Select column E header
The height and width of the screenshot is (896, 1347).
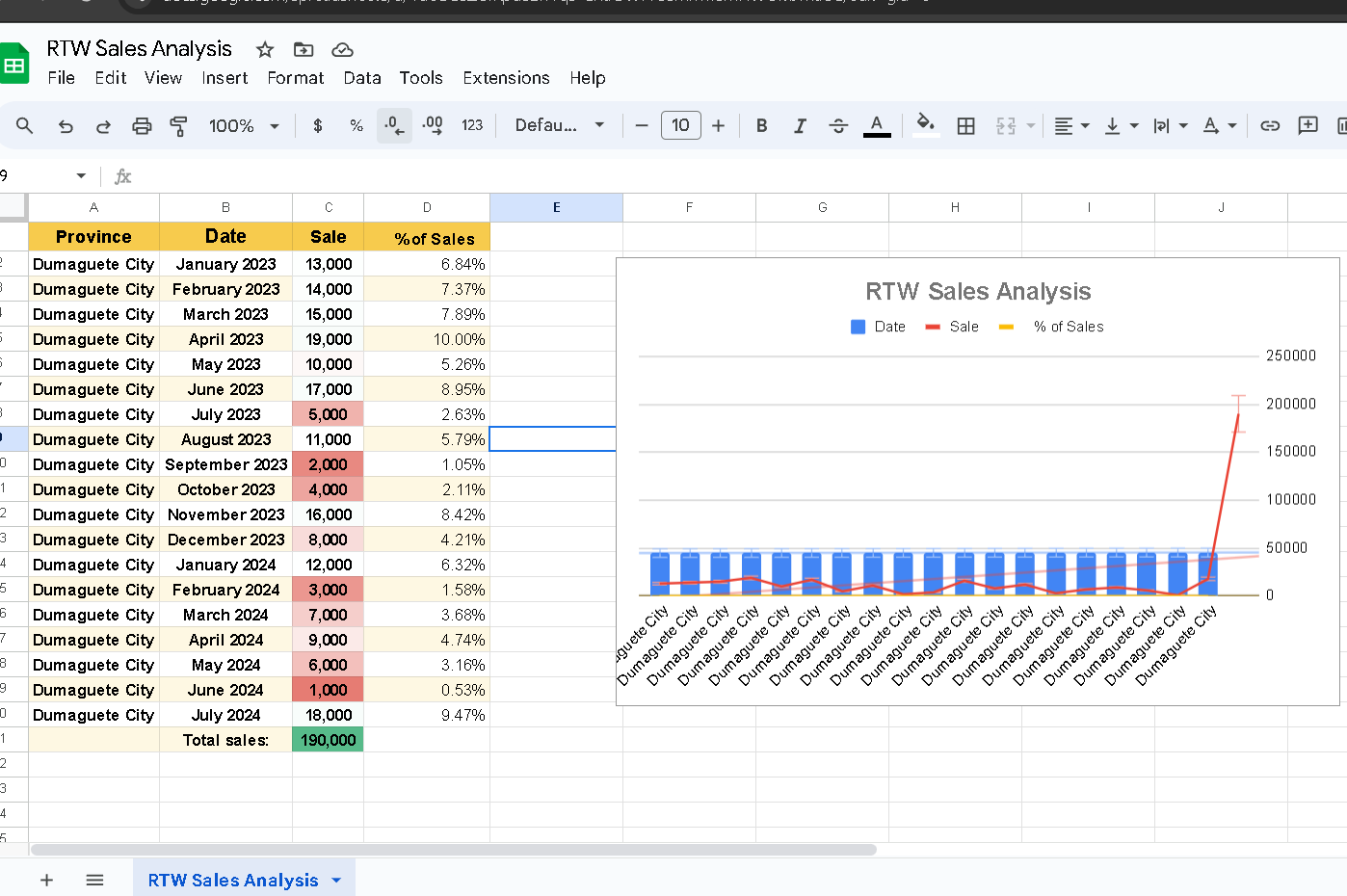pos(556,207)
